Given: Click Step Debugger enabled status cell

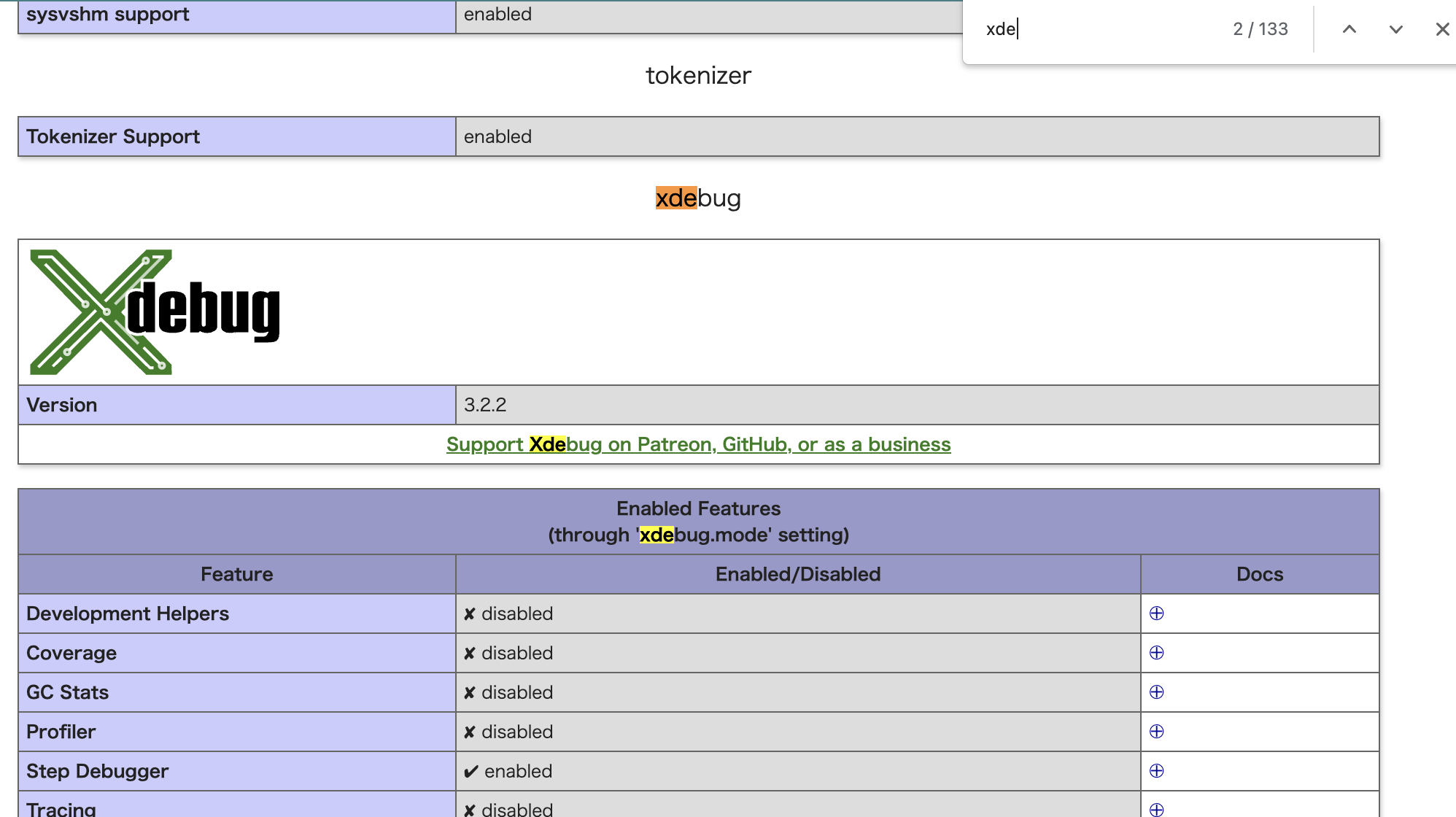Looking at the screenshot, I should [797, 771].
